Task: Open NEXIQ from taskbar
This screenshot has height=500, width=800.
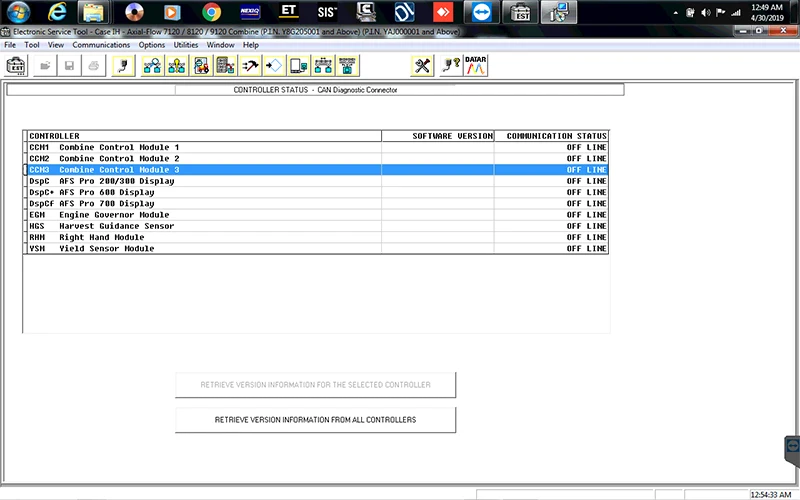Action: pos(250,12)
